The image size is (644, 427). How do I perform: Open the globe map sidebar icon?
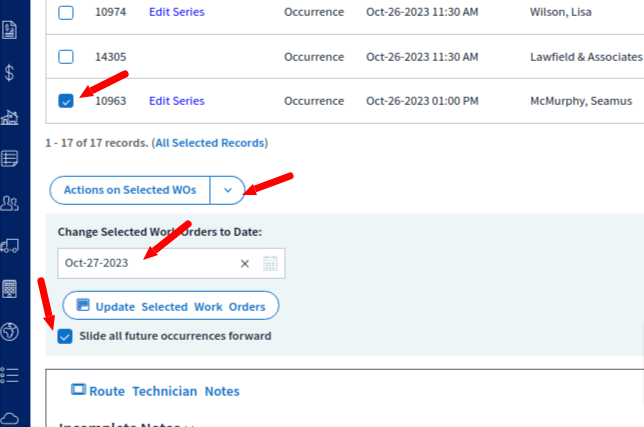(x=9, y=332)
